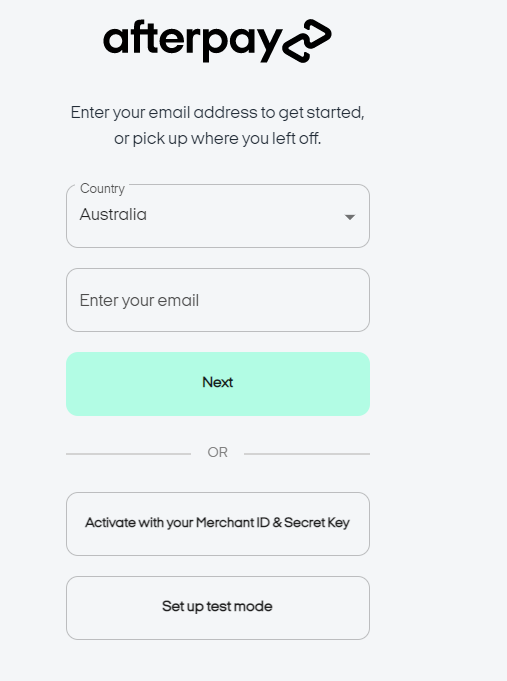Click the divider line left of OR
This screenshot has height=681, width=507.
point(128,454)
